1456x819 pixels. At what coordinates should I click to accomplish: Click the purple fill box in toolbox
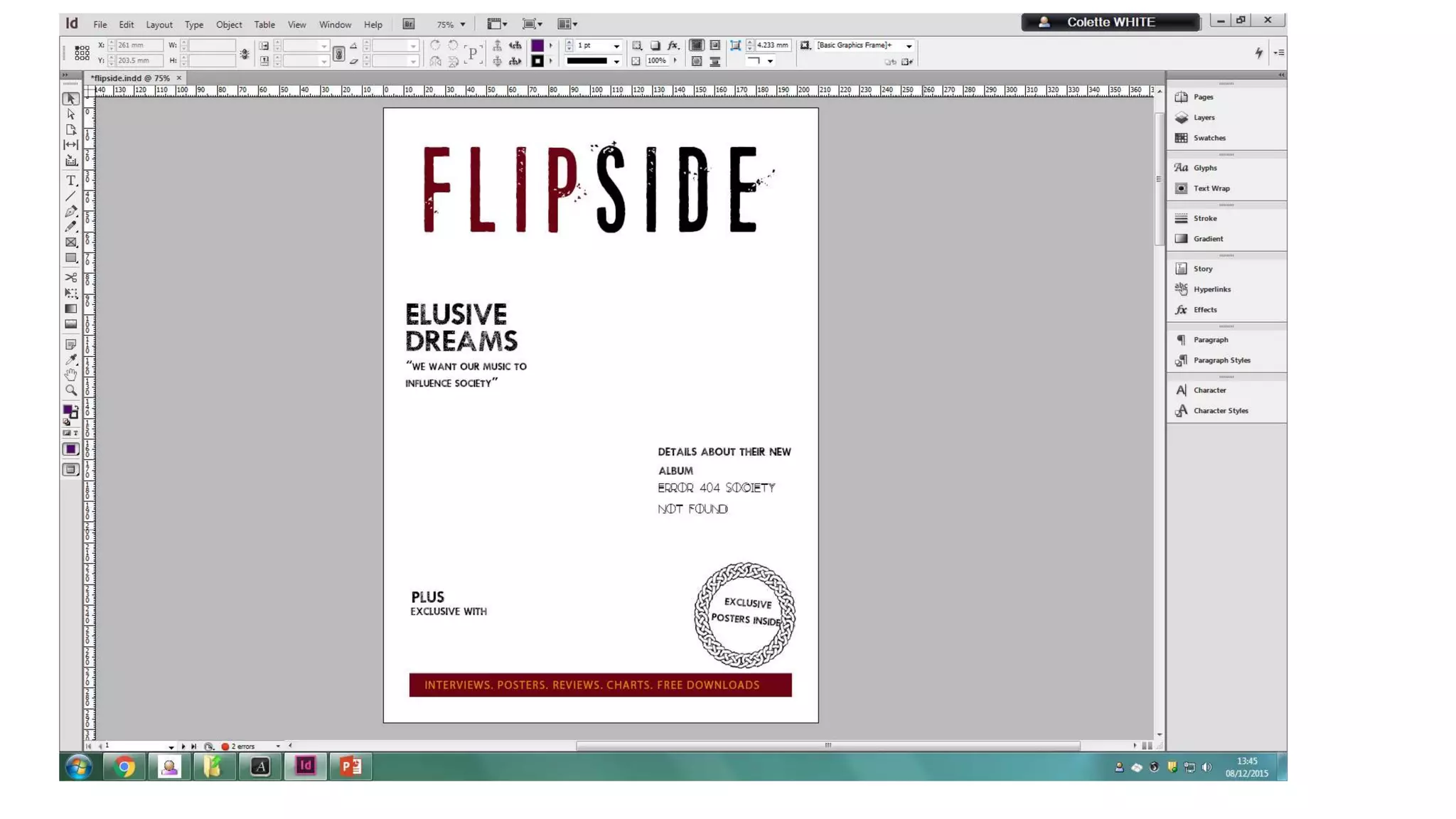(68, 410)
